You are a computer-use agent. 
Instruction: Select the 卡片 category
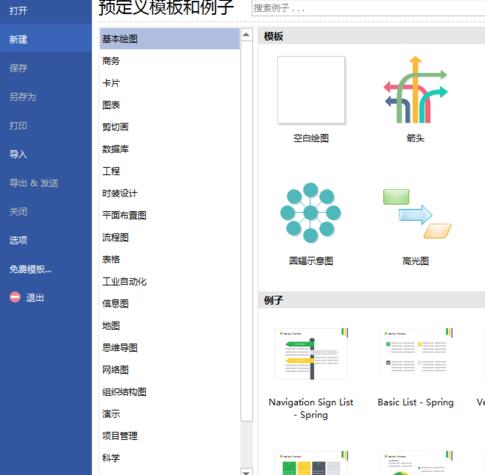170,83
